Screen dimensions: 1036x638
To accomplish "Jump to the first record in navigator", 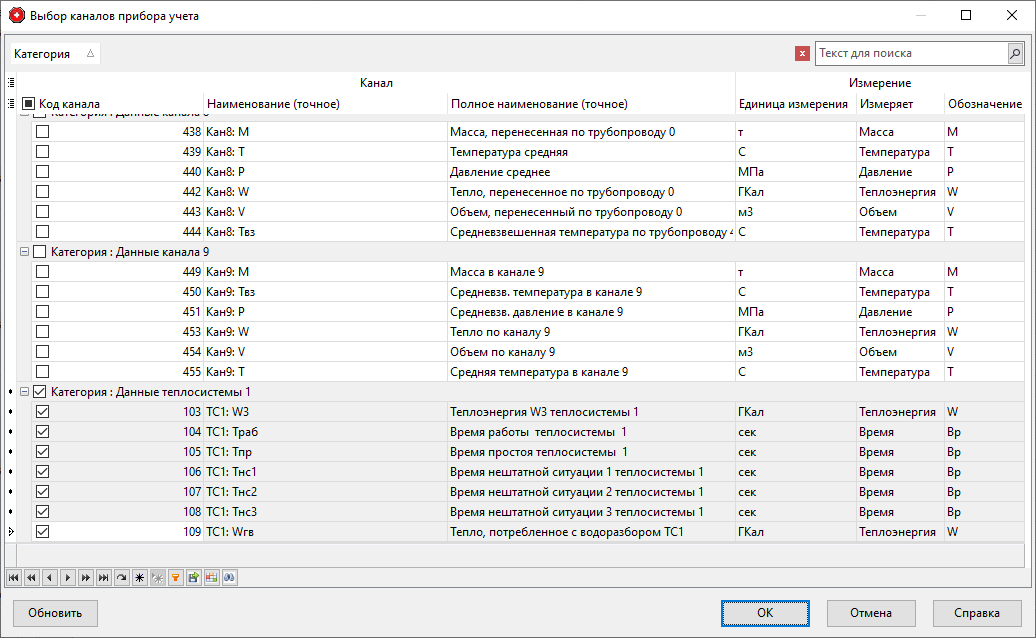I will [x=13, y=577].
